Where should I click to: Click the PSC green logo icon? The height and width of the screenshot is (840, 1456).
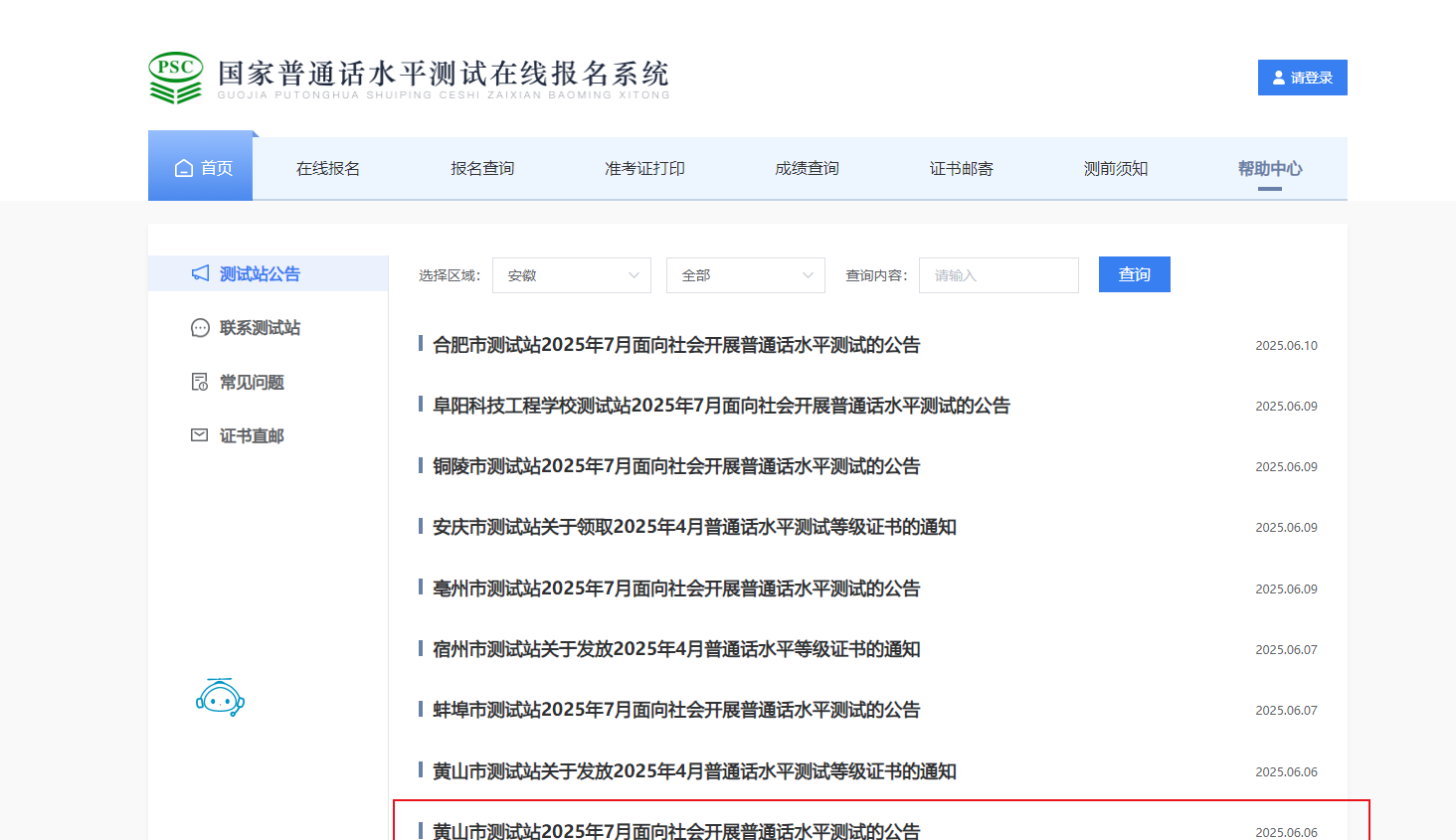click(176, 78)
